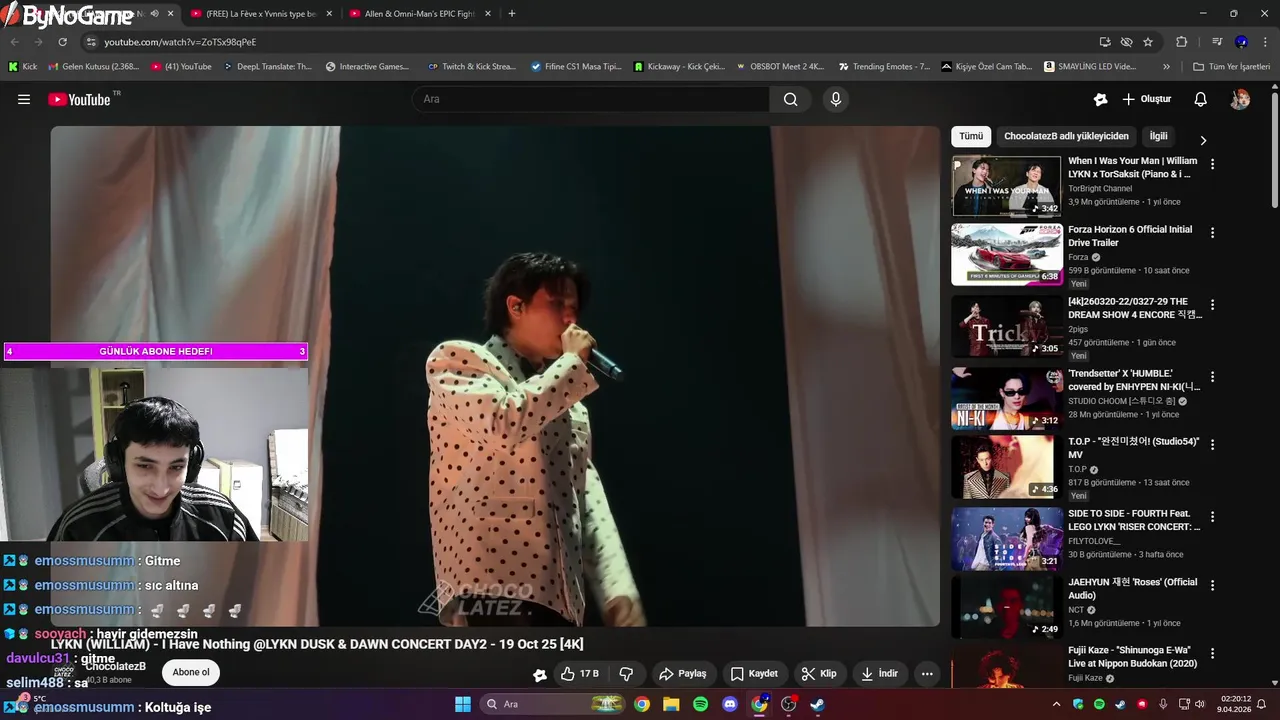Bookmark this page with the star icon

(x=1148, y=42)
